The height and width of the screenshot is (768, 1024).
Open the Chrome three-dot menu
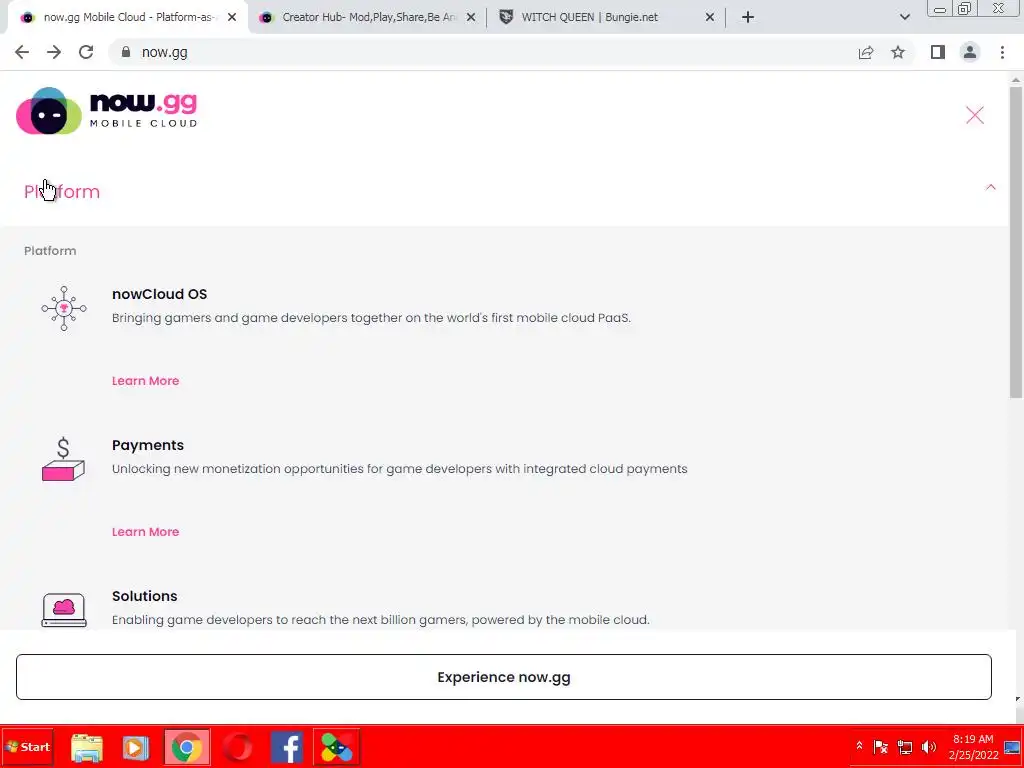(1002, 52)
